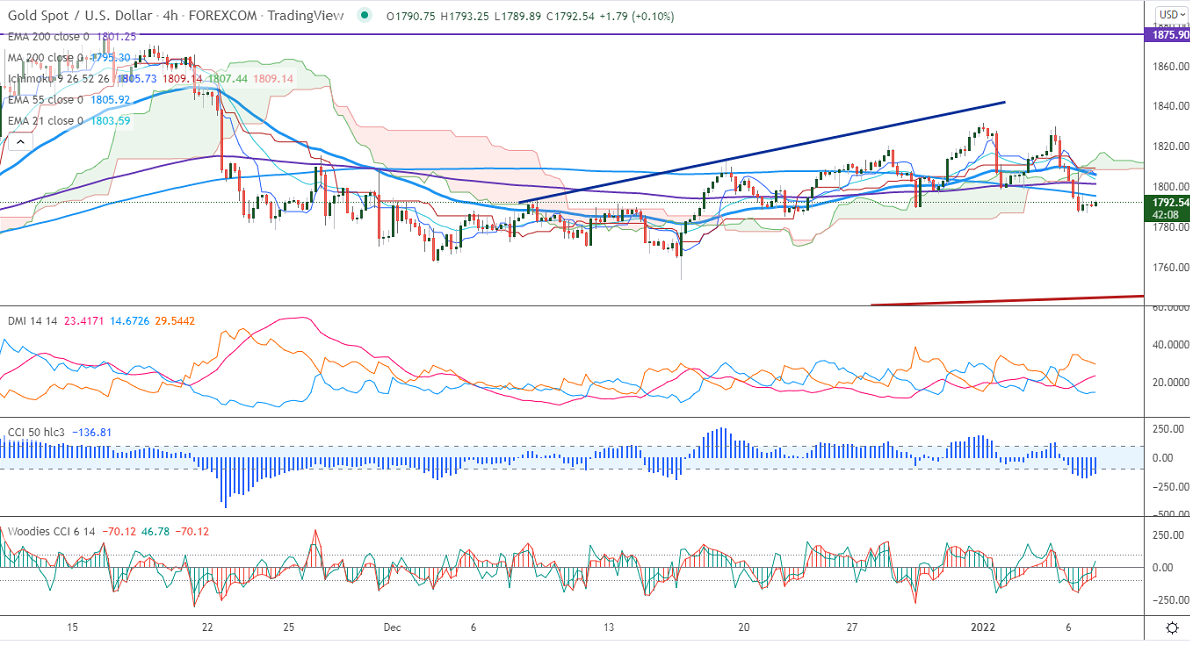1190x648 pixels.
Task: Select the EMA 200 close indicator legend
Action: coord(49,36)
